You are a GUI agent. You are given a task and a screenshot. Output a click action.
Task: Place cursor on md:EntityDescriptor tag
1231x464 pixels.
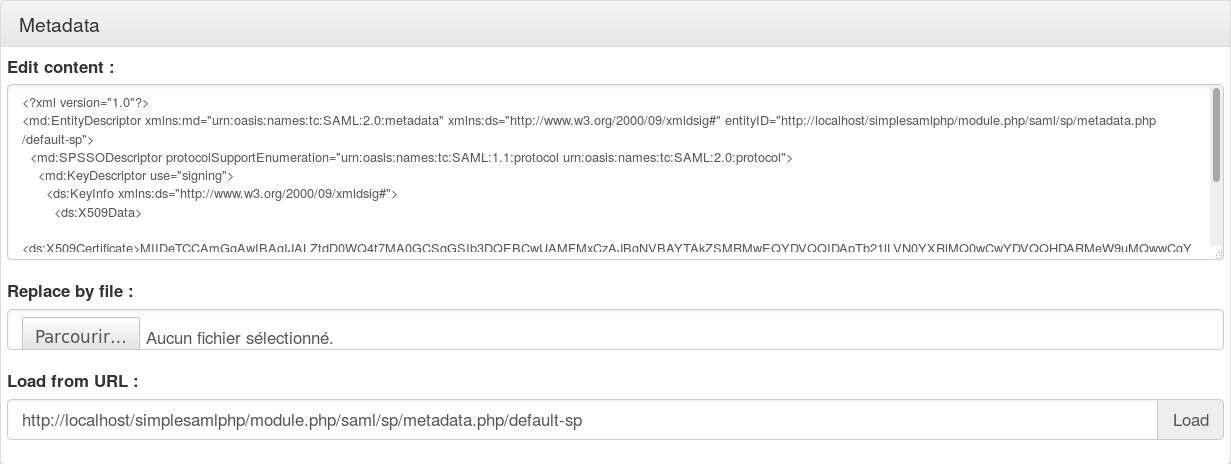click(80, 121)
